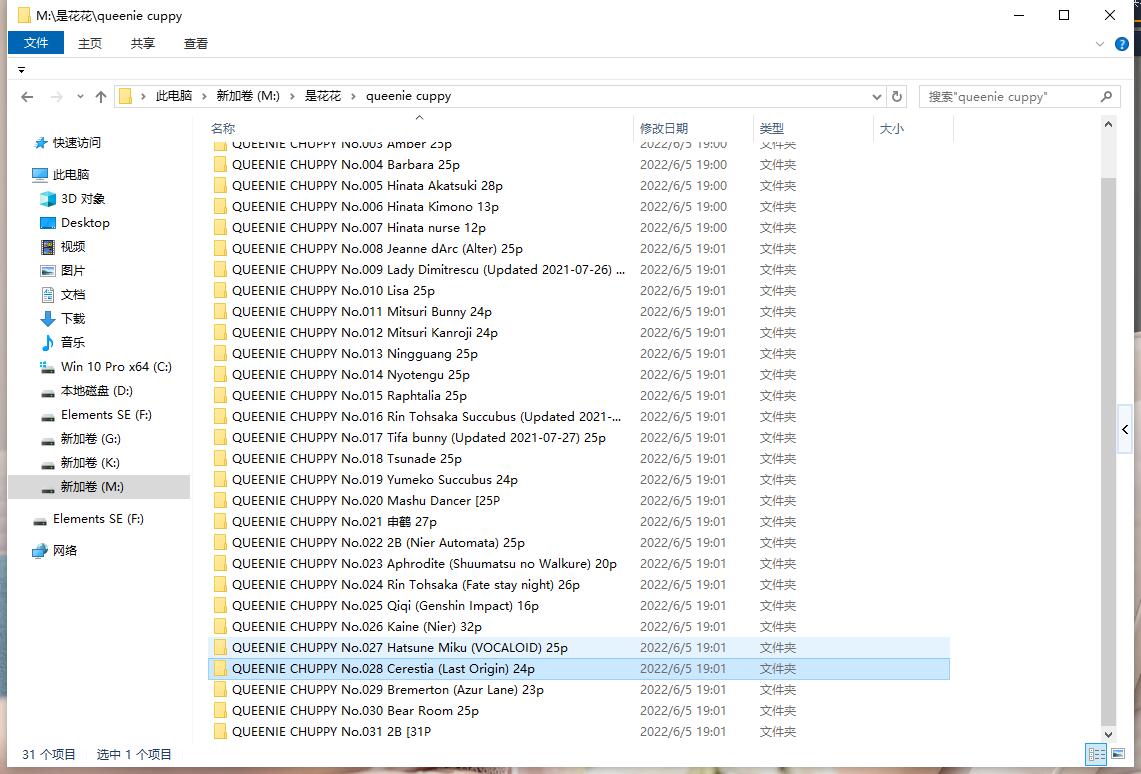
Task: Click folder icon of No.027 Hatsune Miku
Action: pyautogui.click(x=220, y=647)
